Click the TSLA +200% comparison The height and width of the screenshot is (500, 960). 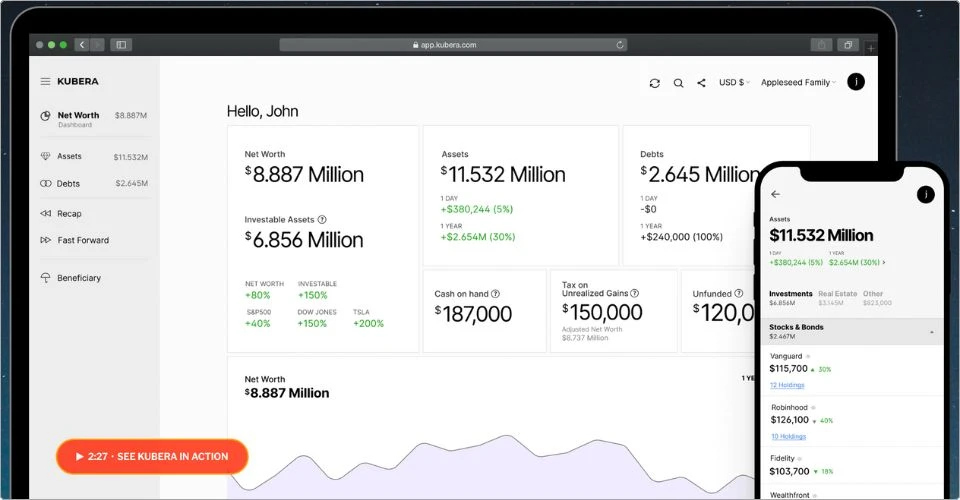(368, 318)
